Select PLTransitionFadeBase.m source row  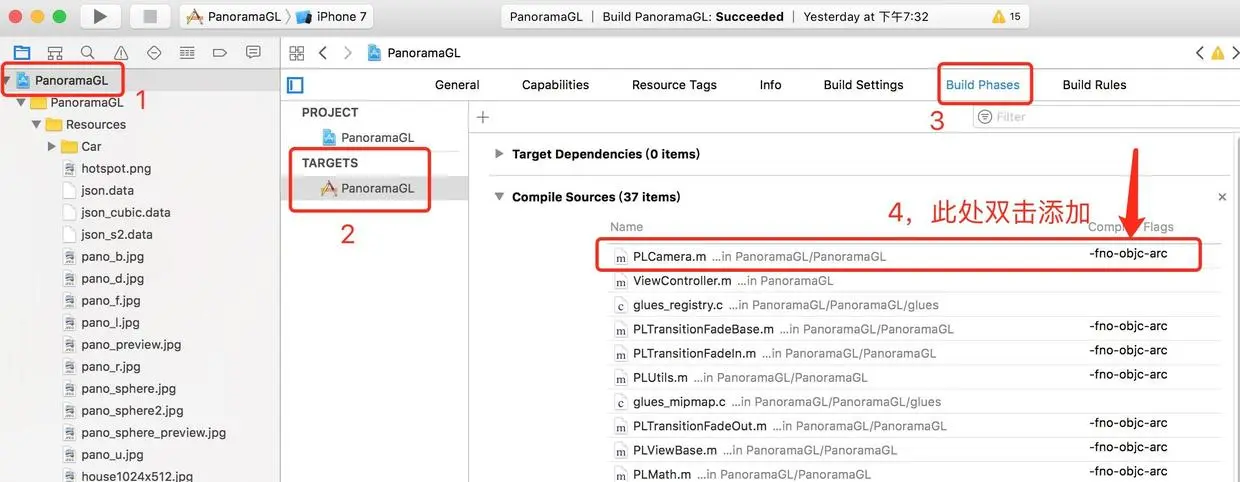point(915,329)
